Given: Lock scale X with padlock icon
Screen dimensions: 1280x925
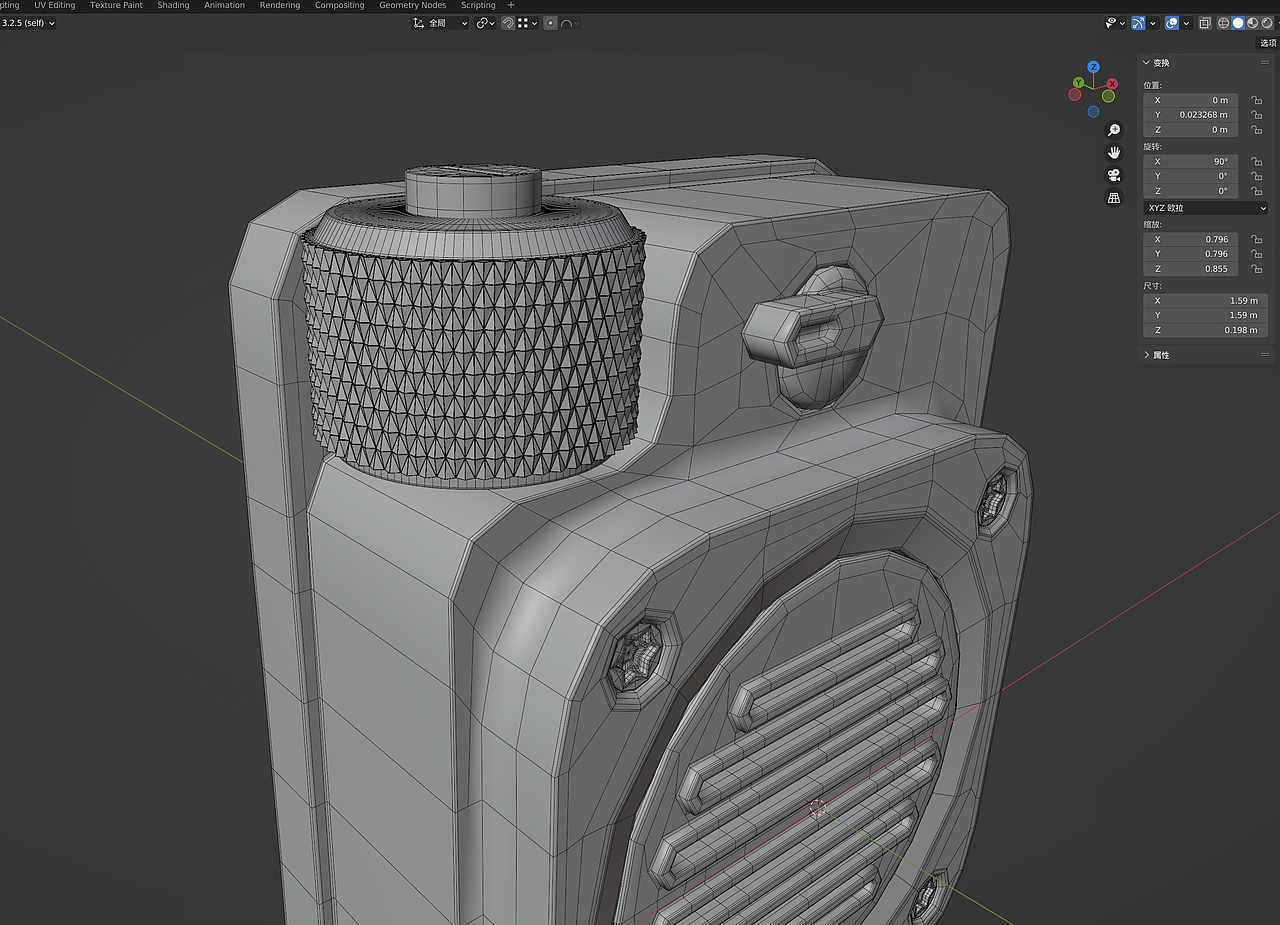Looking at the screenshot, I should pyautogui.click(x=1256, y=239).
